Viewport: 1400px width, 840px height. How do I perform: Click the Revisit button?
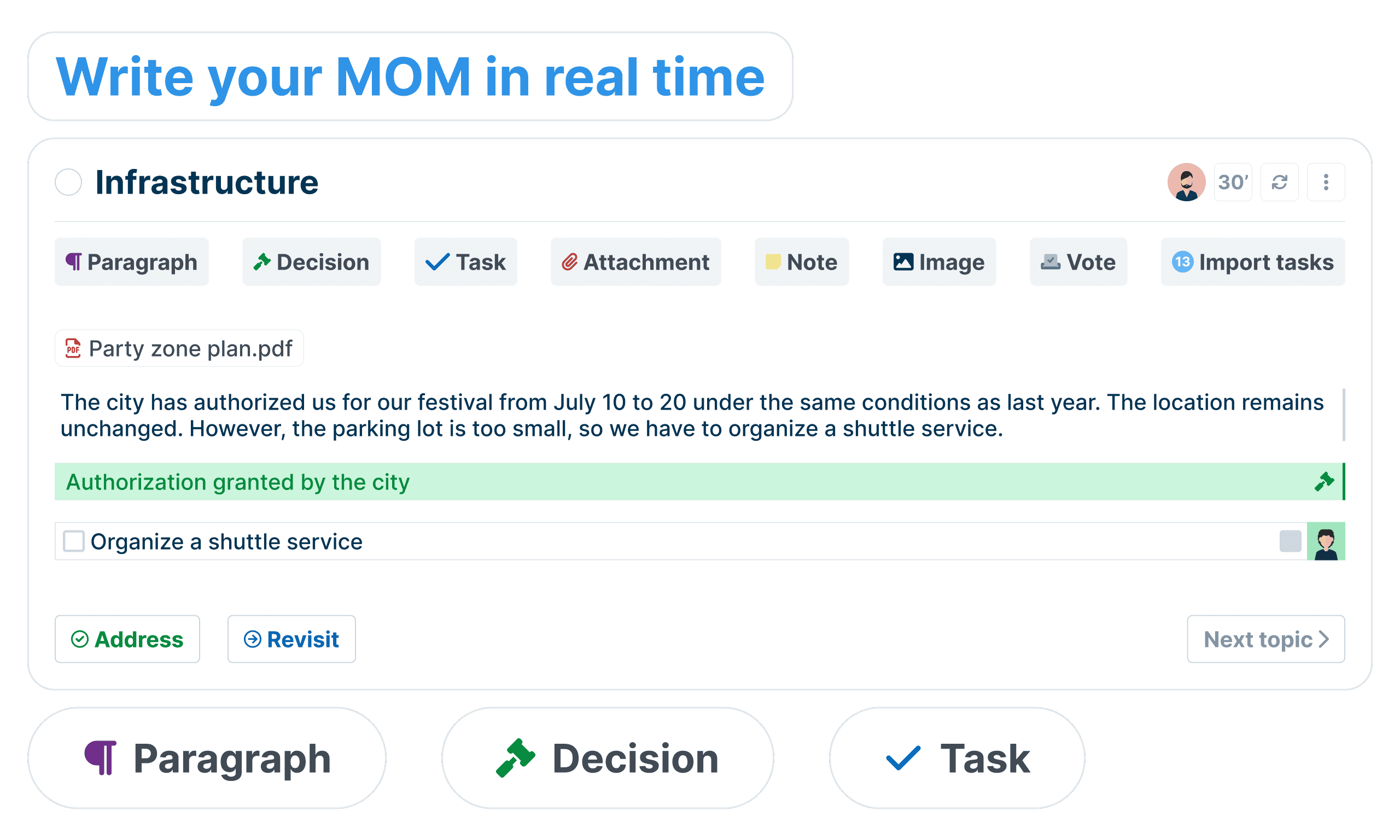[291, 639]
